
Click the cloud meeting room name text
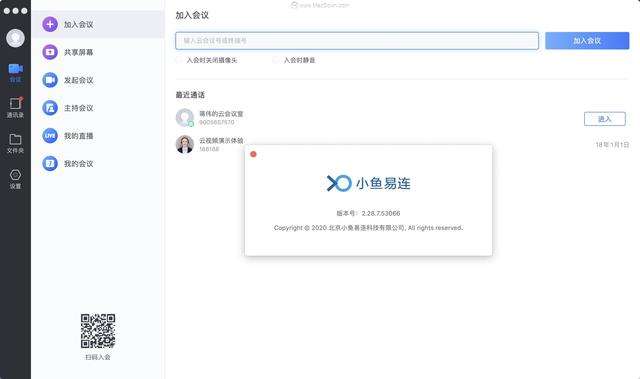(221, 114)
